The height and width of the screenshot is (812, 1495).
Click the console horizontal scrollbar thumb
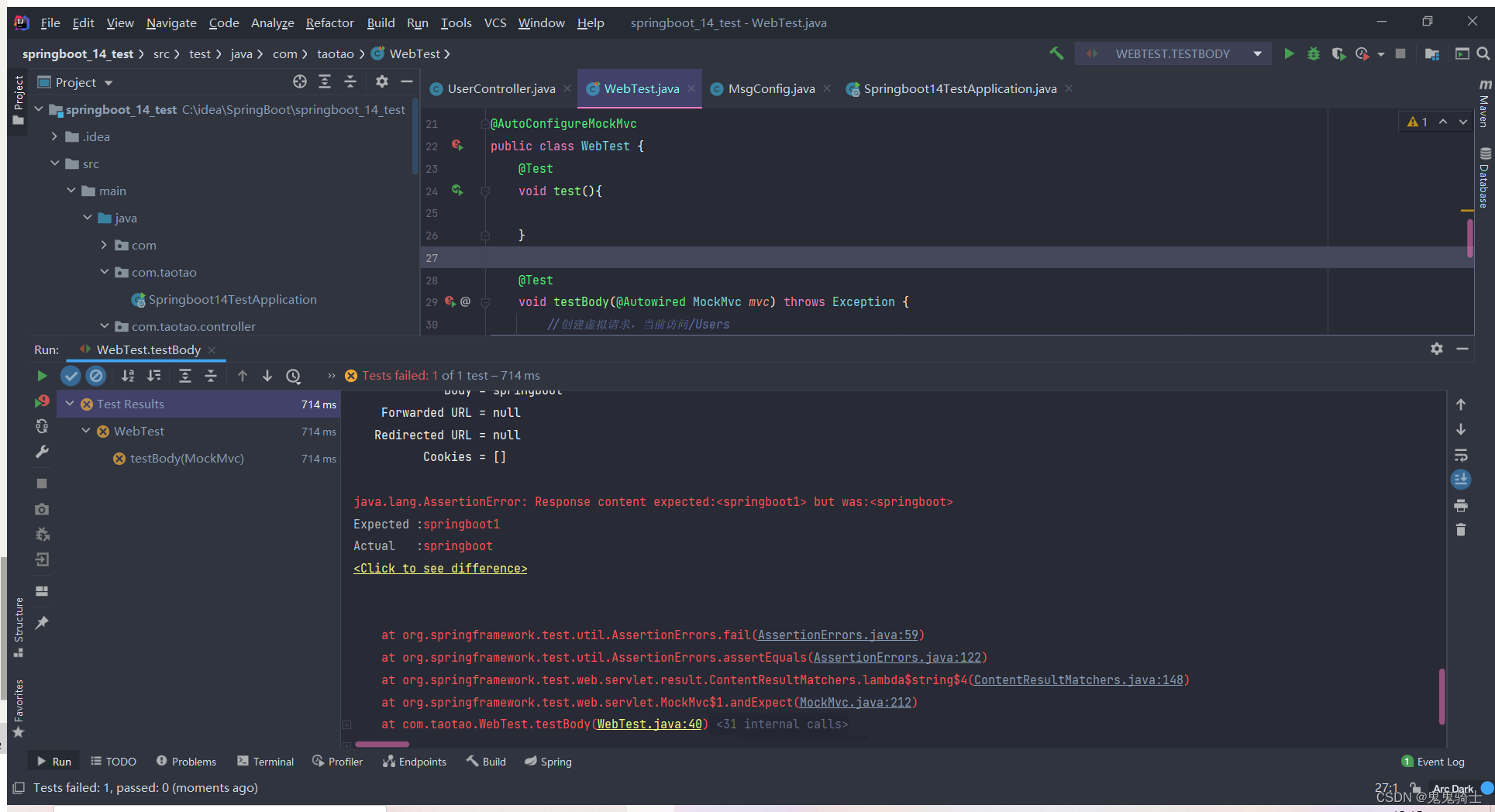click(x=382, y=744)
